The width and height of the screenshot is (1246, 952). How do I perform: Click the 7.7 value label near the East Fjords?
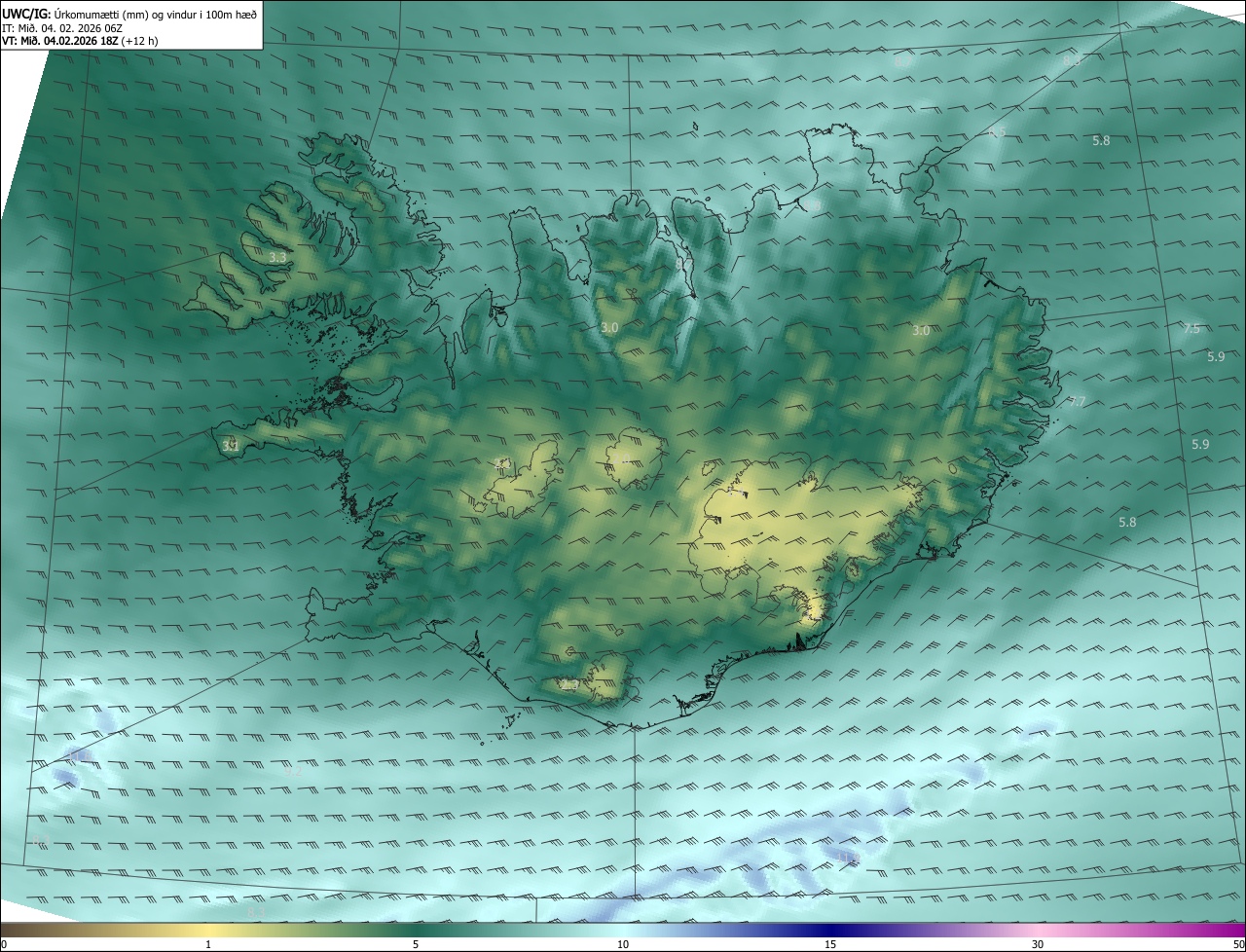coord(1077,401)
